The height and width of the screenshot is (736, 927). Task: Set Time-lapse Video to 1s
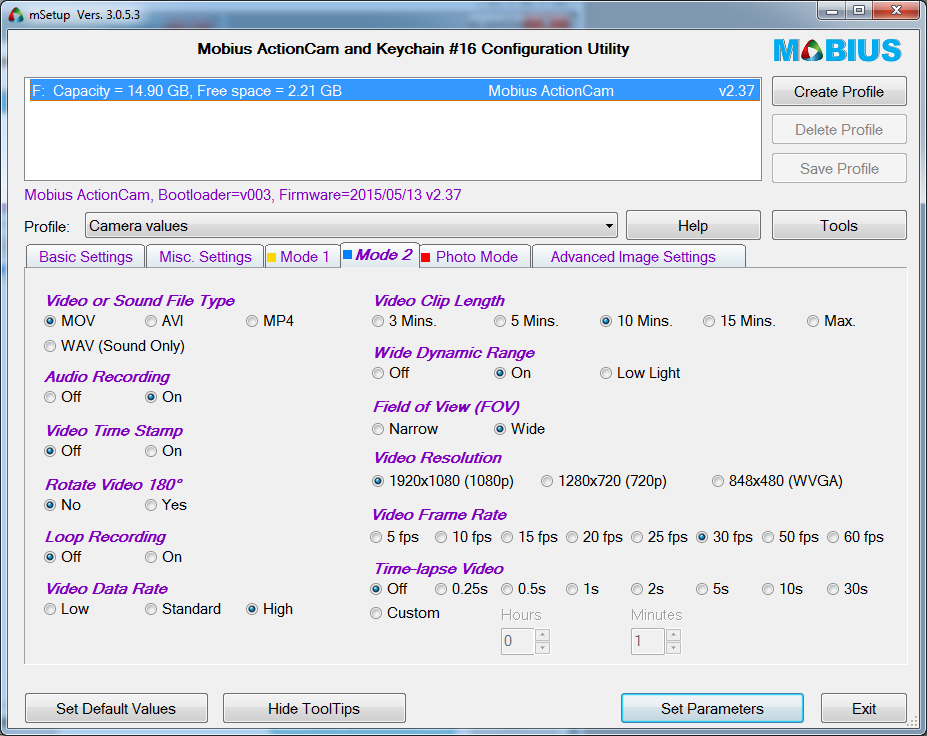(583, 589)
